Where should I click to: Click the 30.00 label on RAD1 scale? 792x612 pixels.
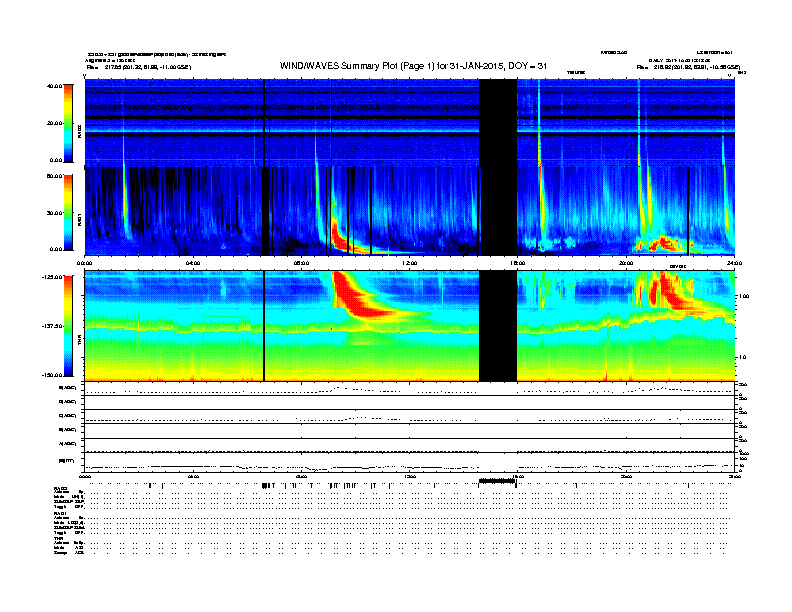54,213
